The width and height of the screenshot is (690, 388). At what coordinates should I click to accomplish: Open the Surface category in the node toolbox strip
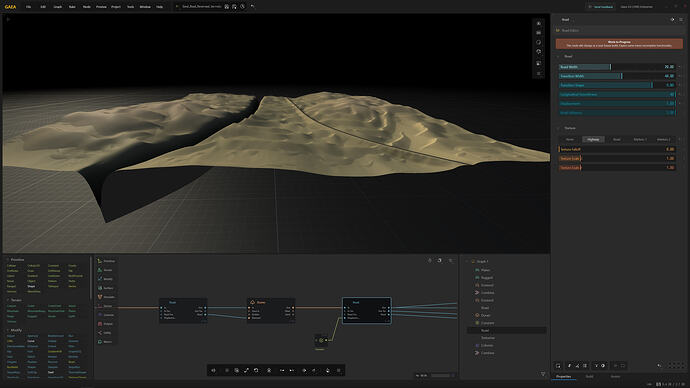(x=106, y=288)
